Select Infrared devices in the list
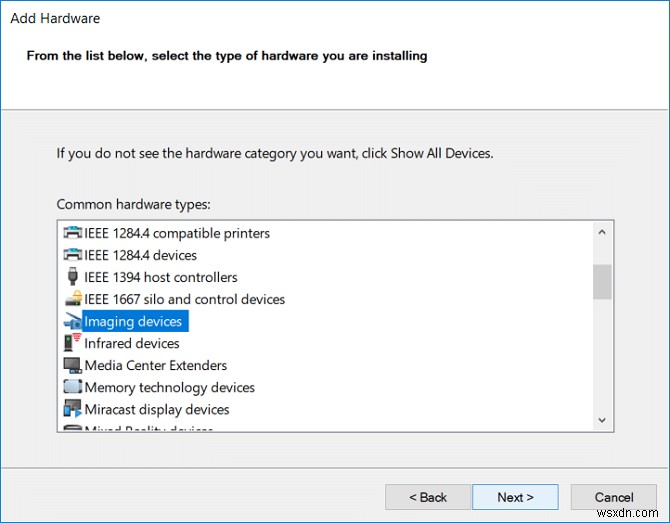 pos(132,343)
